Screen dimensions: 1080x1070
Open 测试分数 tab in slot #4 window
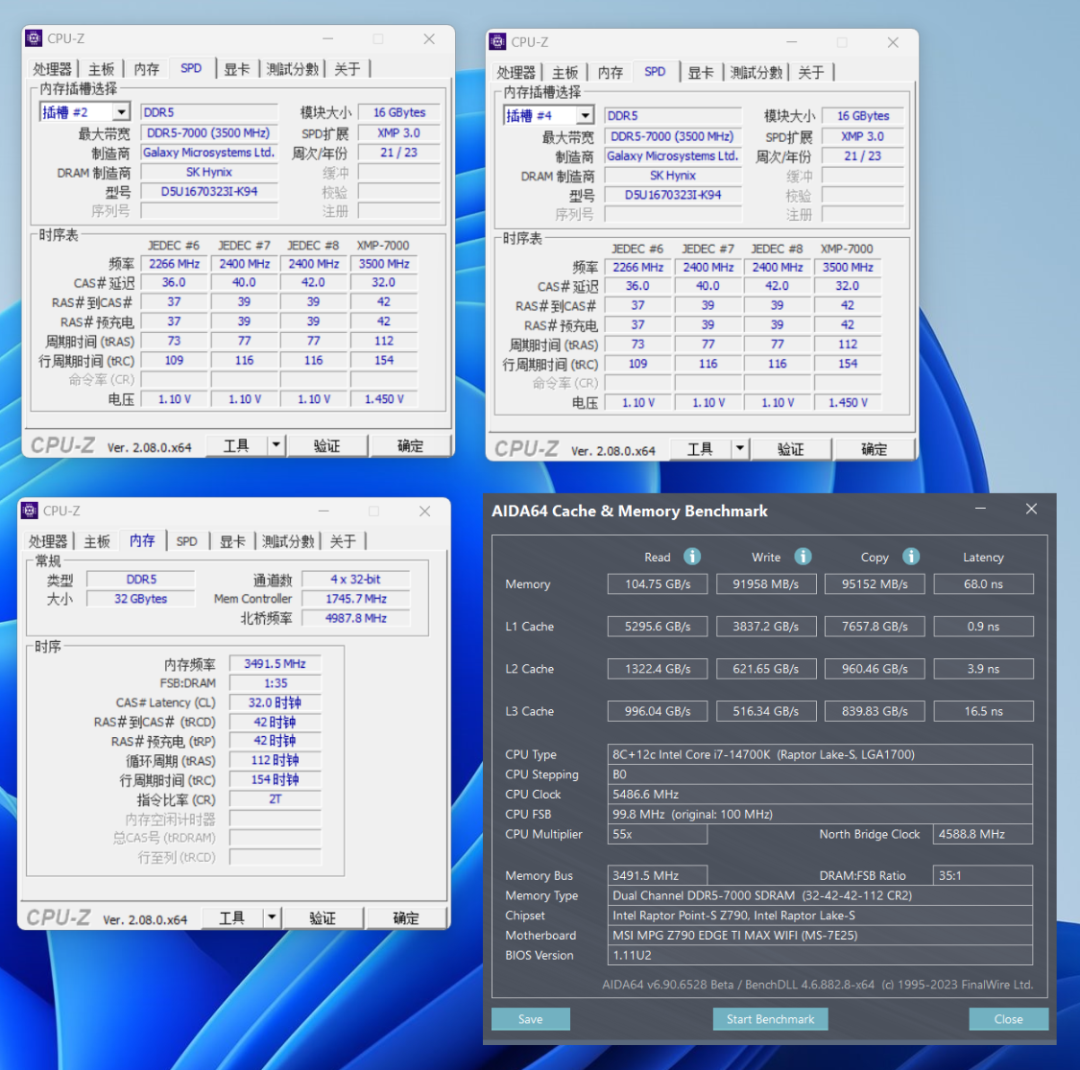pyautogui.click(x=756, y=72)
